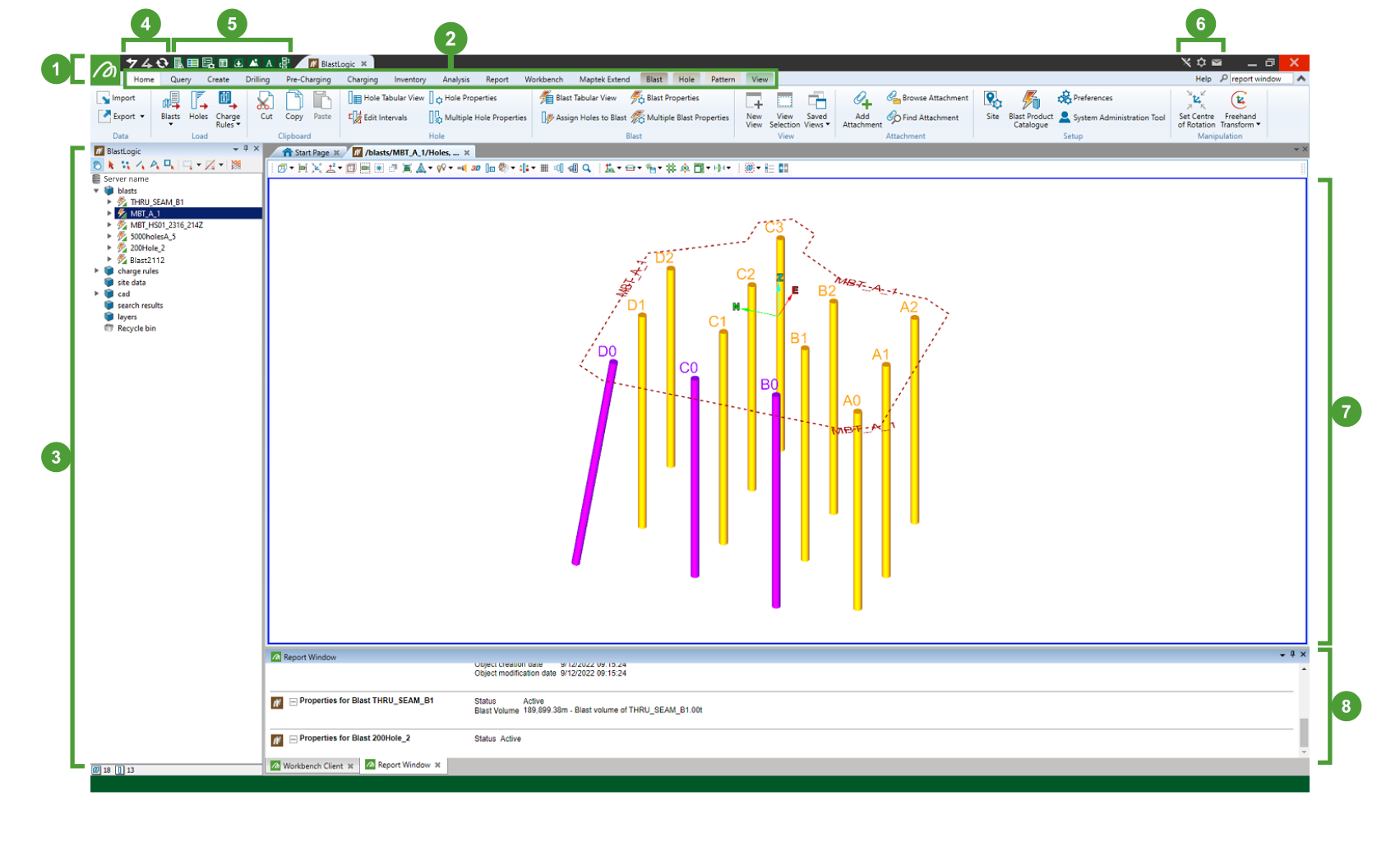This screenshot has height=847, width=1400.
Task: Close the /blasts/MBT_A_1/Holes view tab
Action: pyautogui.click(x=467, y=153)
